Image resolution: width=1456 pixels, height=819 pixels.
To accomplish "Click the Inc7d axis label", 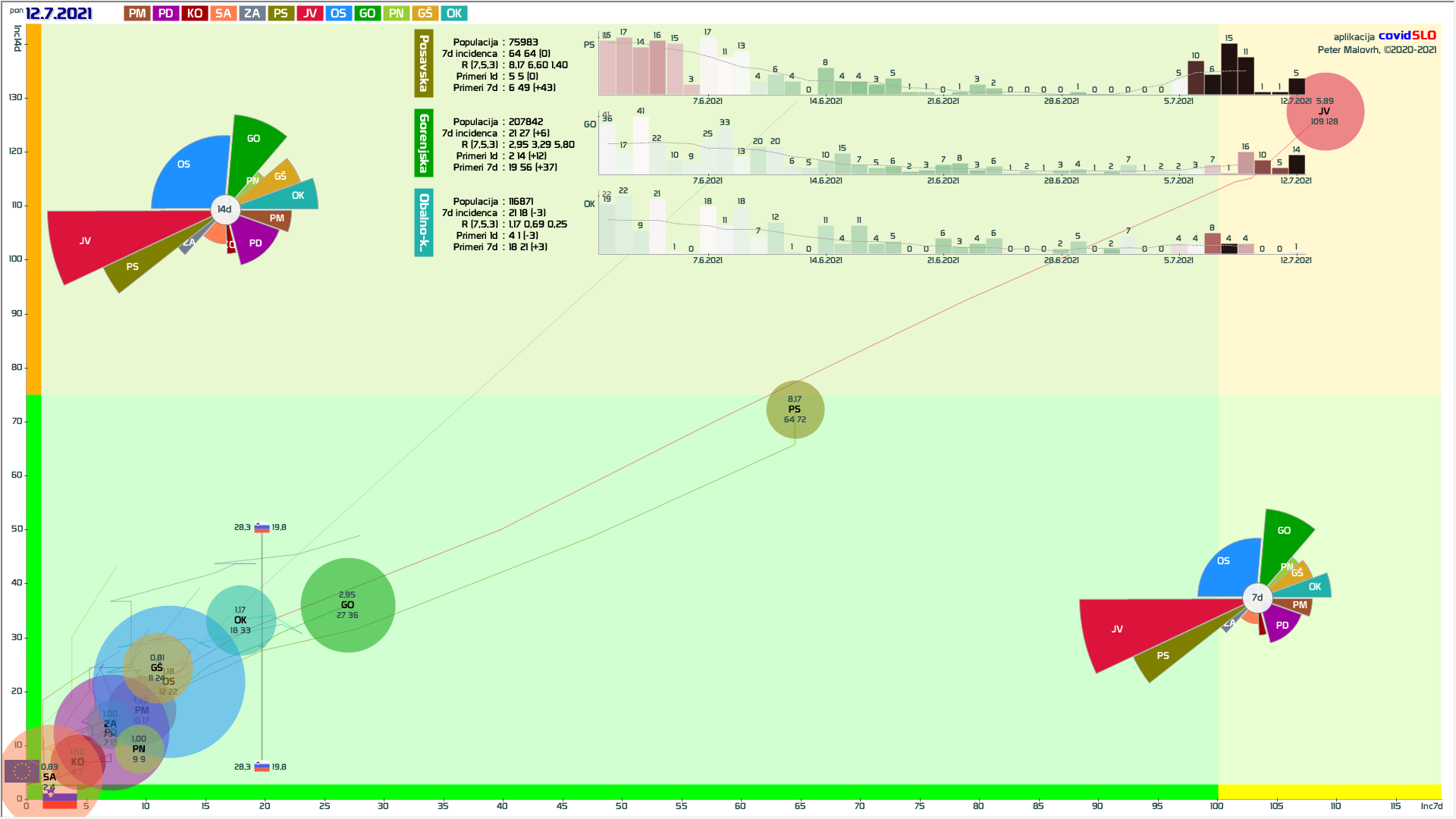I will pos(1431,806).
